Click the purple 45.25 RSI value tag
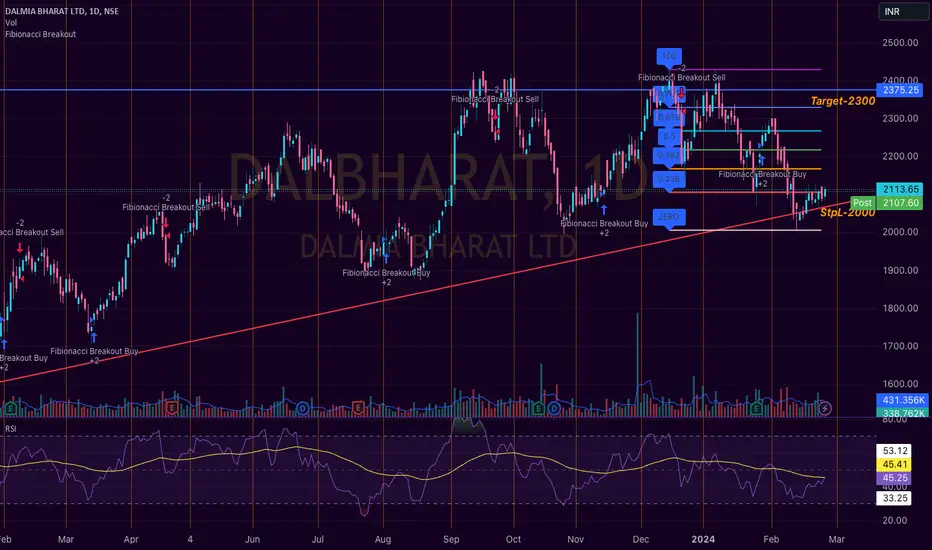The width and height of the screenshot is (932, 550). coord(894,478)
